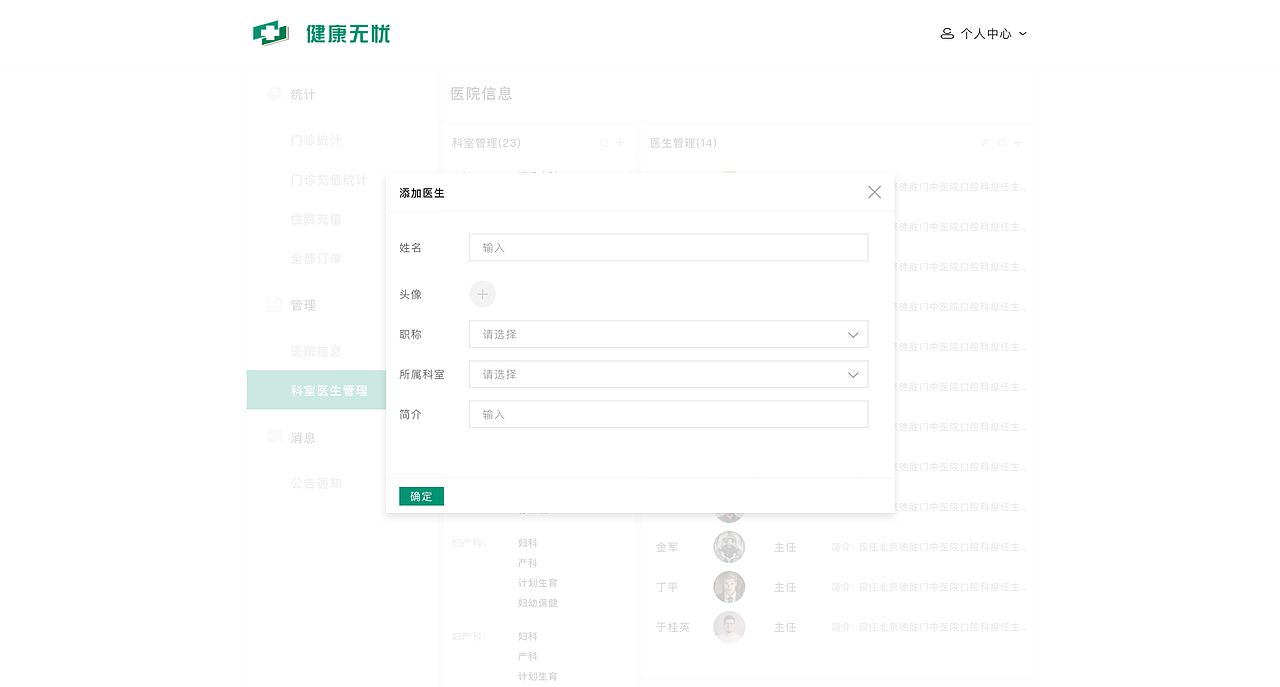
Task: Open search icon in 医生管理 panel
Action: pos(1001,142)
